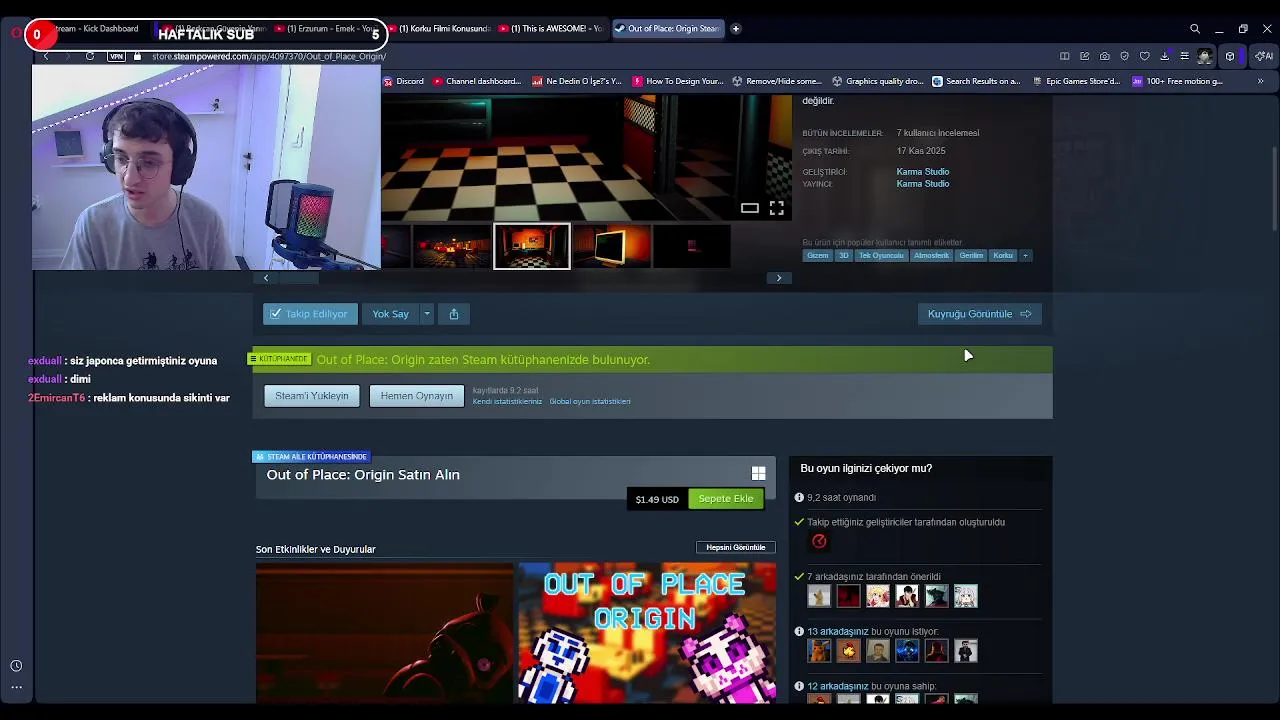Open the 12 arkadaşınız owners link

pyautogui.click(x=838, y=687)
